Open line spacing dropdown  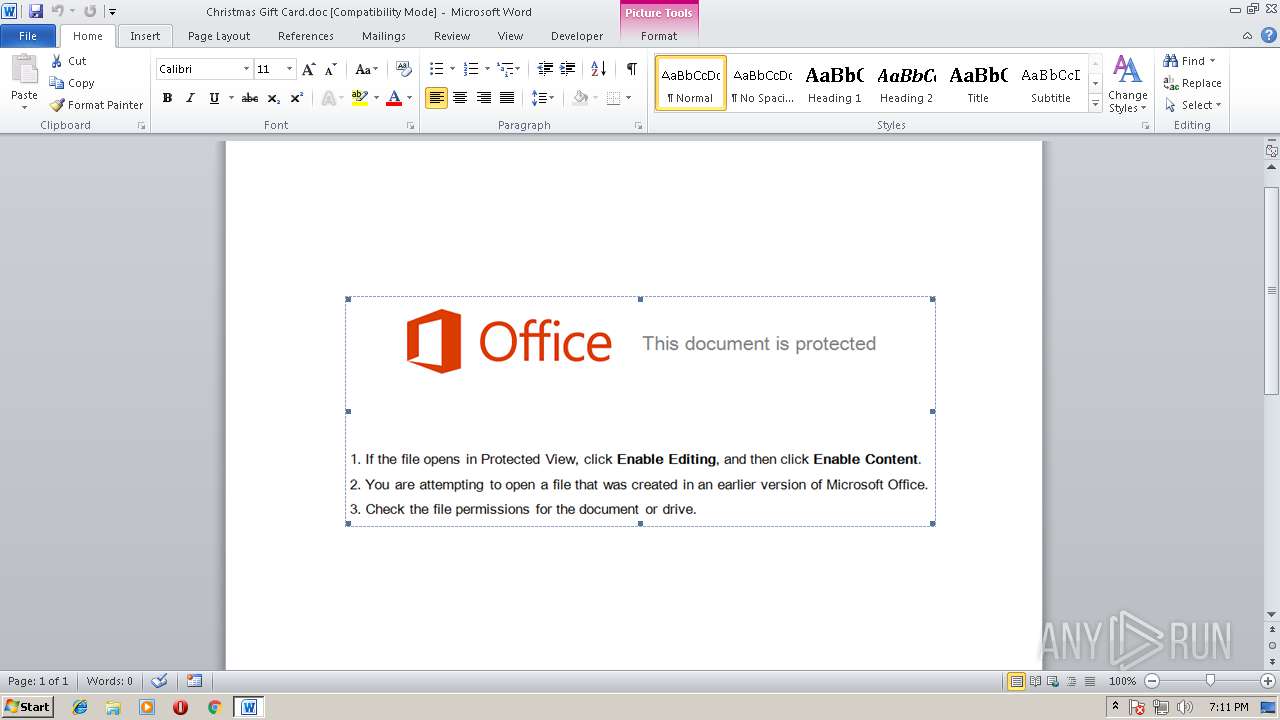(x=543, y=98)
